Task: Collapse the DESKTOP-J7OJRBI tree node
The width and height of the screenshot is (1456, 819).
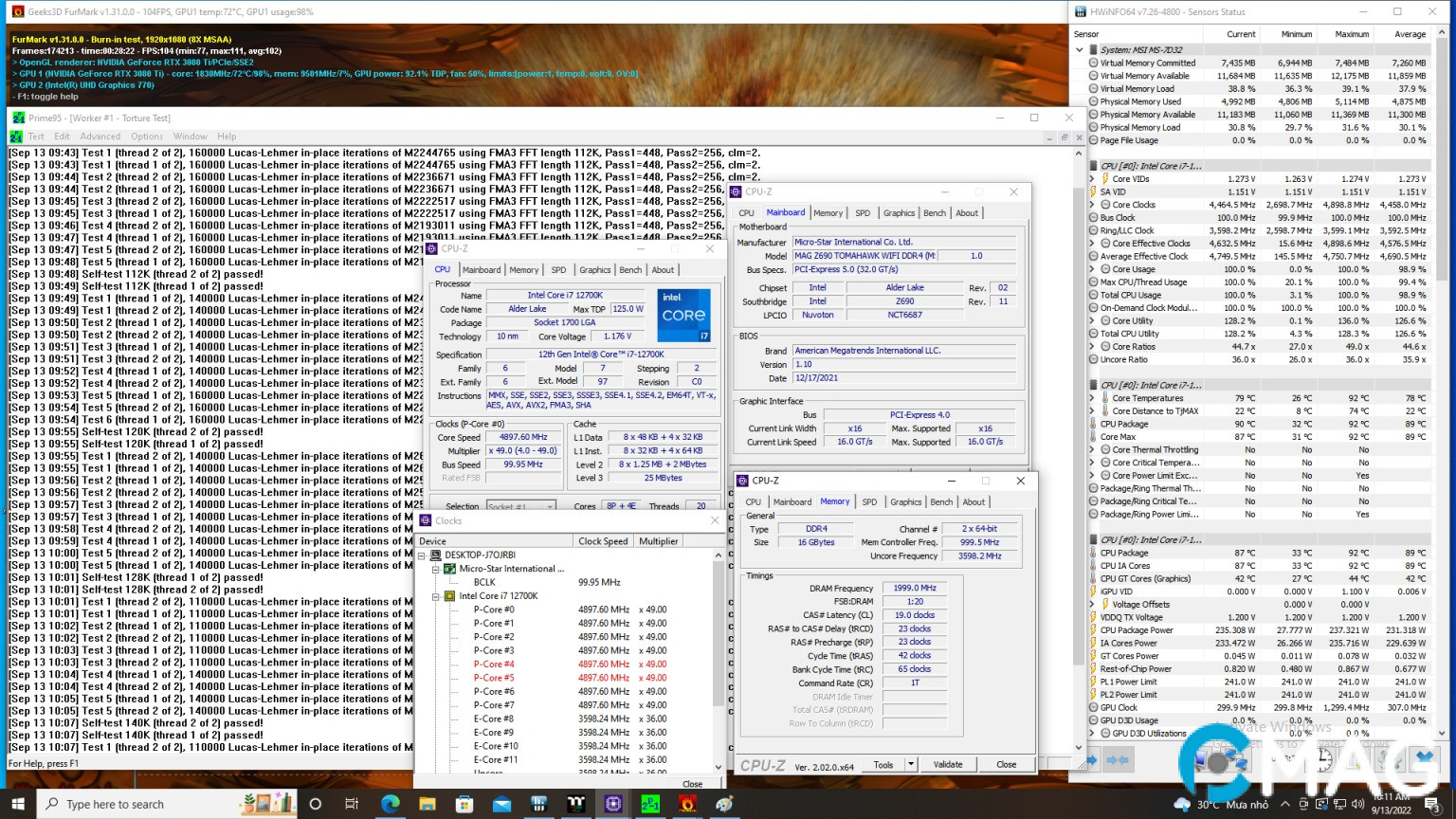Action: click(423, 555)
